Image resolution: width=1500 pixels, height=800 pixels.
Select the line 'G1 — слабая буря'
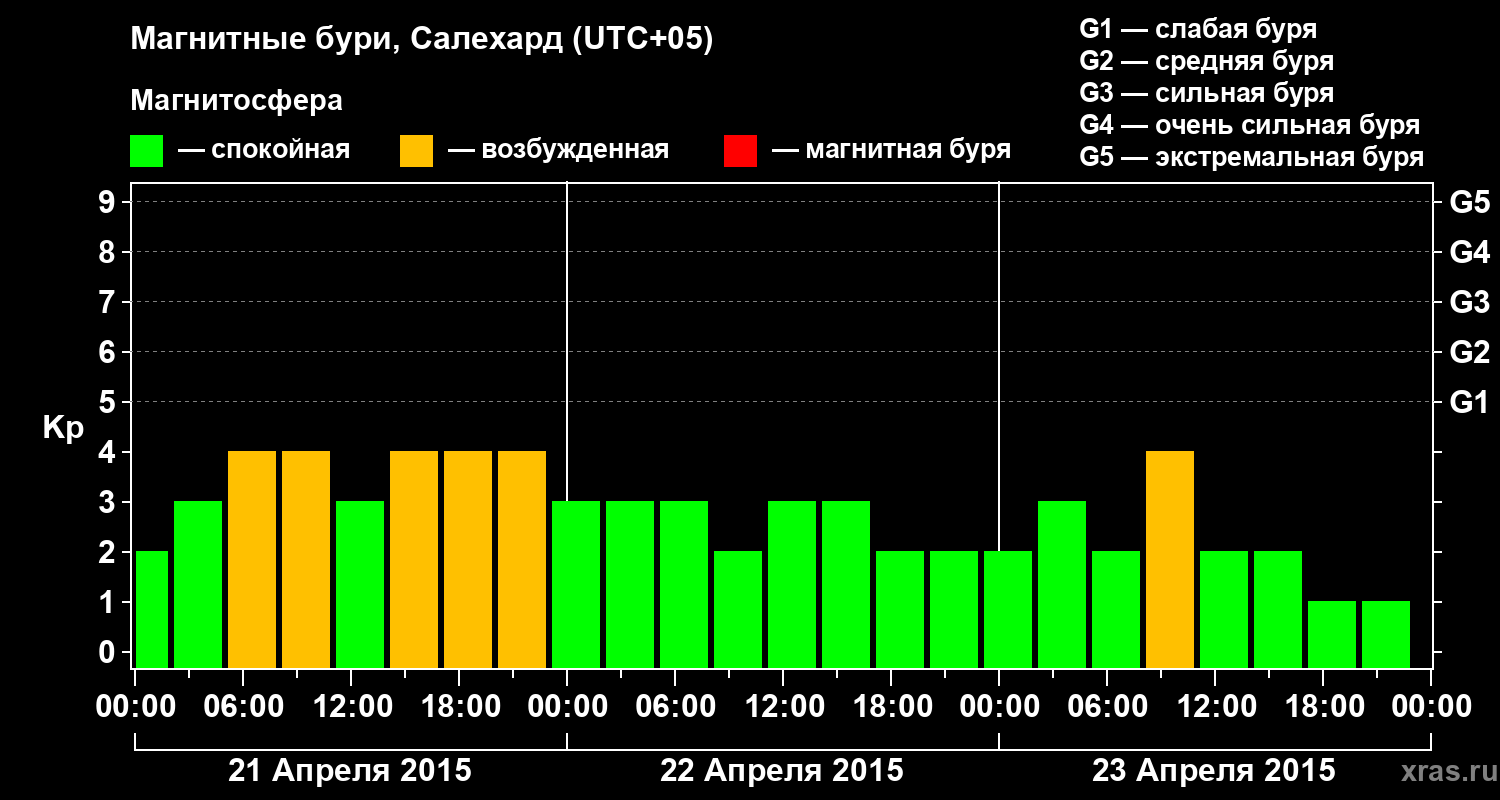coord(1198,29)
